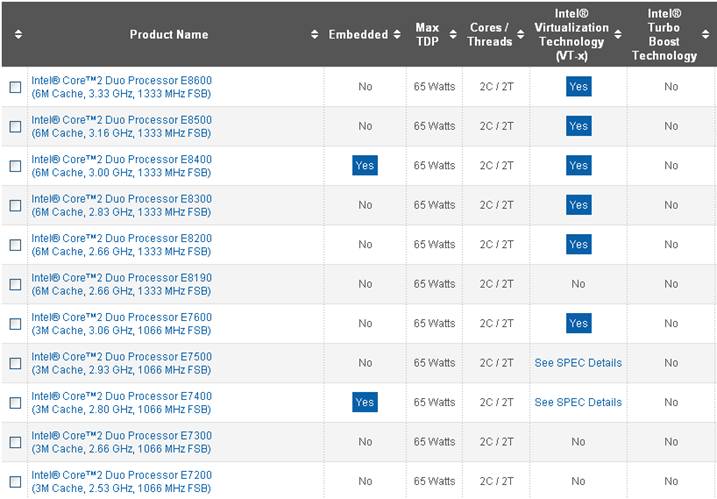Click the VT-x Yes badge for E7600
The height and width of the screenshot is (499, 717).
578,323
